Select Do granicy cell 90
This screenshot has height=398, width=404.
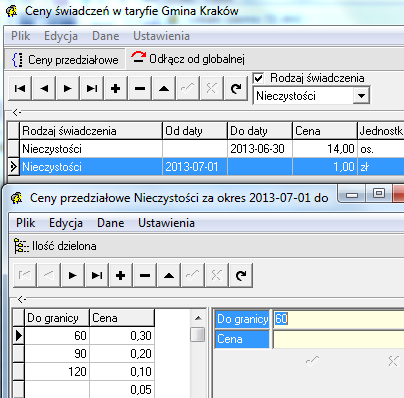click(x=57, y=353)
